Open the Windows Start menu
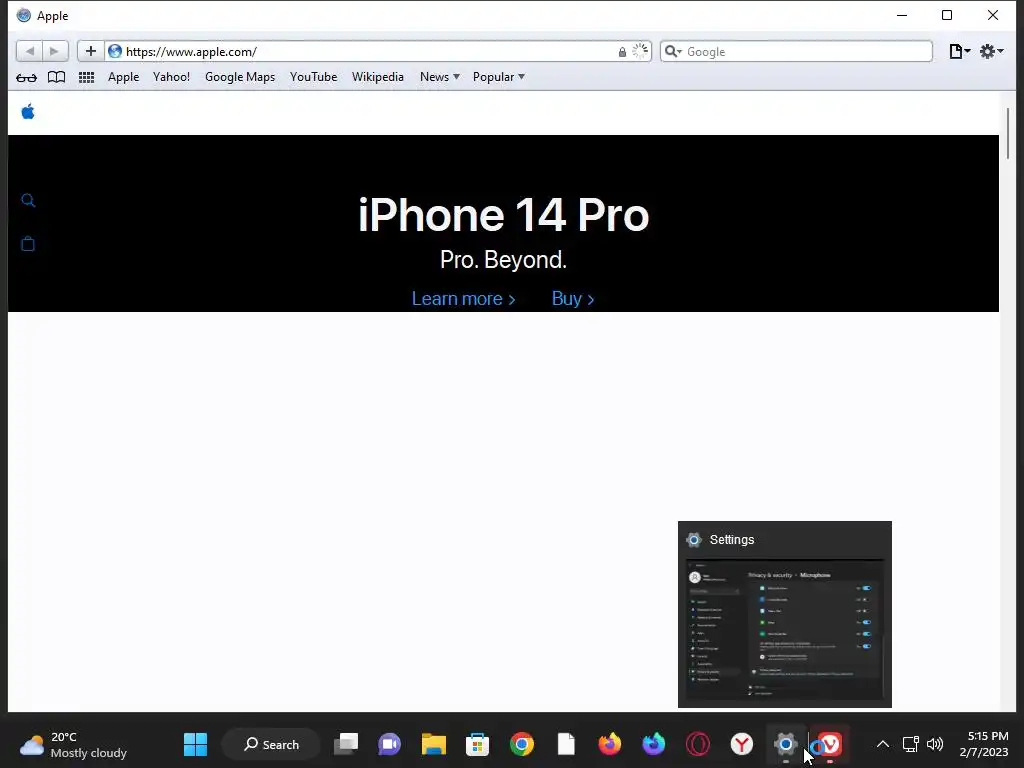The height and width of the screenshot is (768, 1024). [x=195, y=744]
